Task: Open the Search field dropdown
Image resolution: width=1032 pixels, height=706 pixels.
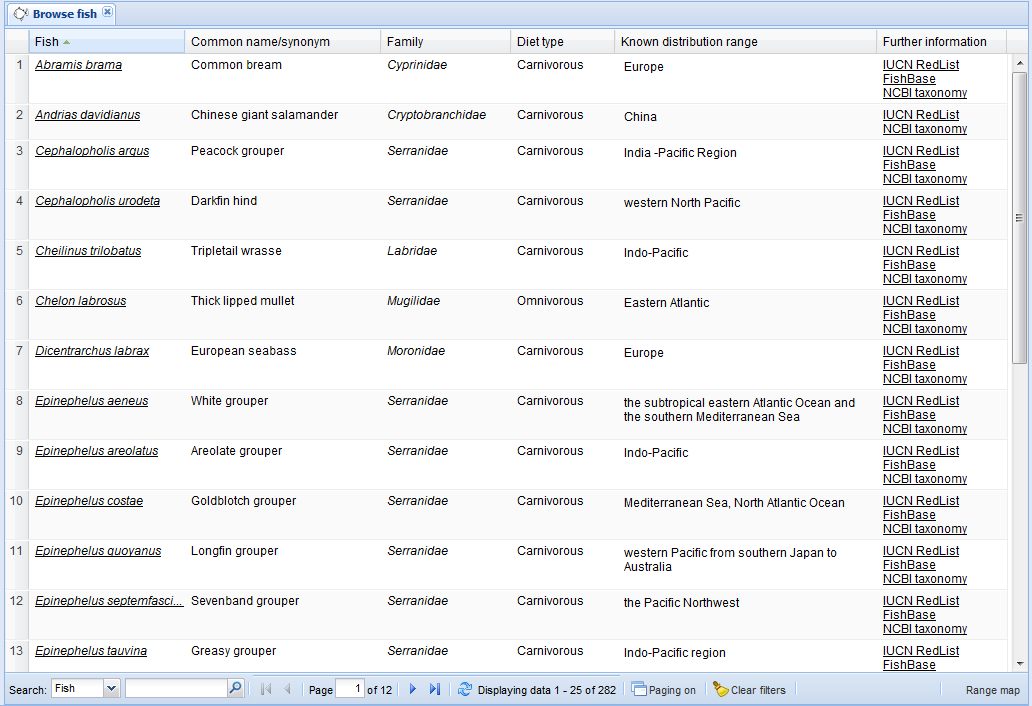Action: click(x=111, y=689)
